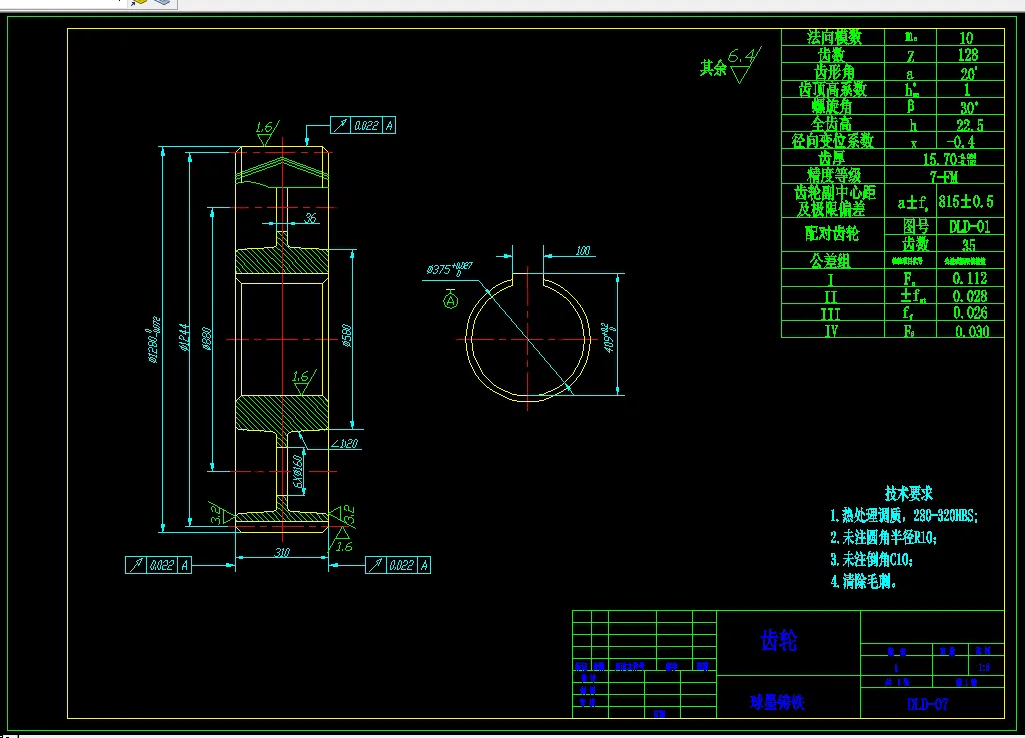Select the ø1244 diameter dimension
Image resolution: width=1025 pixels, height=738 pixels.
pyautogui.click(x=185, y=337)
